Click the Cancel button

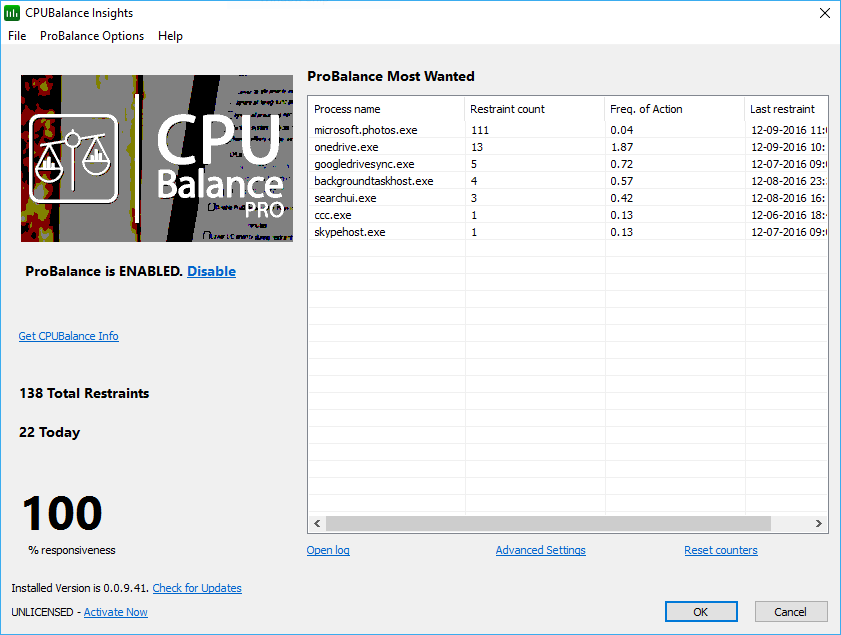(791, 612)
